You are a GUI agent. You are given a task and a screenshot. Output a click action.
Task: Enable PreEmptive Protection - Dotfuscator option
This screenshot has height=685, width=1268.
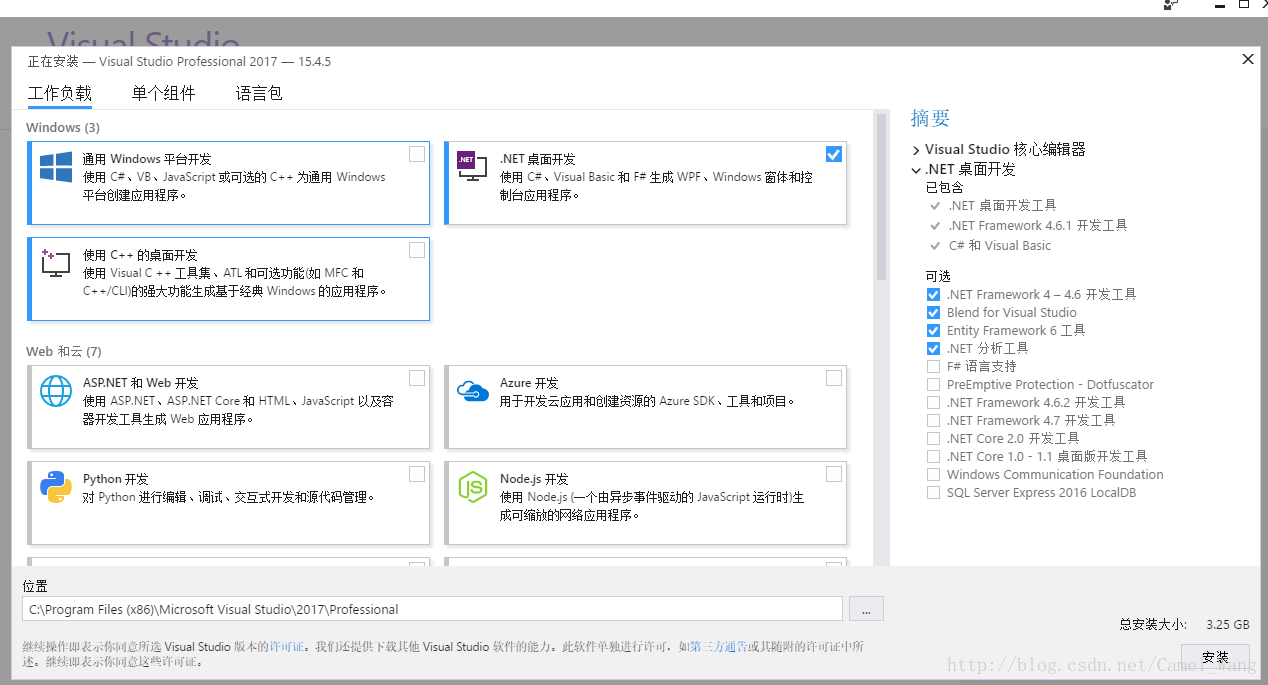(933, 385)
